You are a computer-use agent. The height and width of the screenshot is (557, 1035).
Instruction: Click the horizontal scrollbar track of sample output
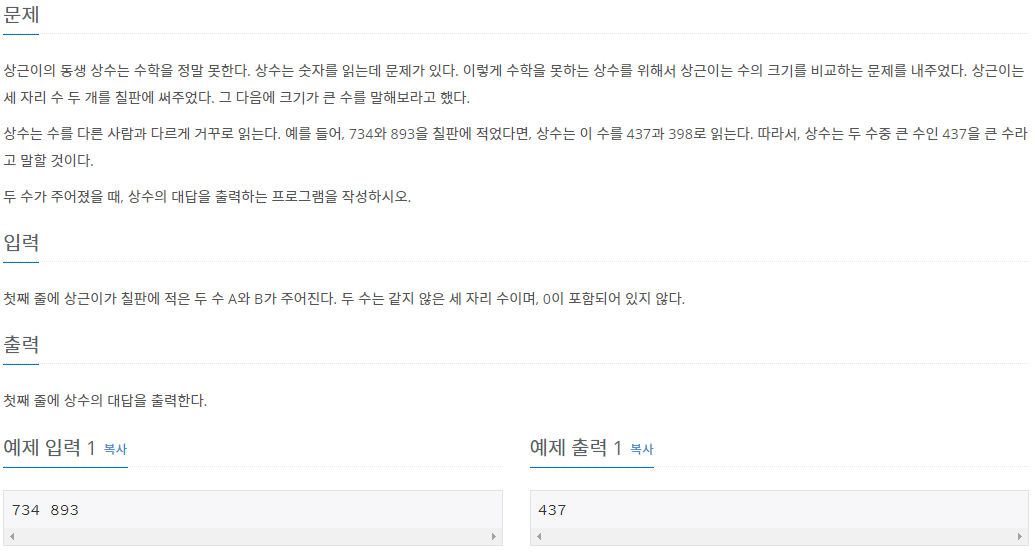[x=779, y=537]
